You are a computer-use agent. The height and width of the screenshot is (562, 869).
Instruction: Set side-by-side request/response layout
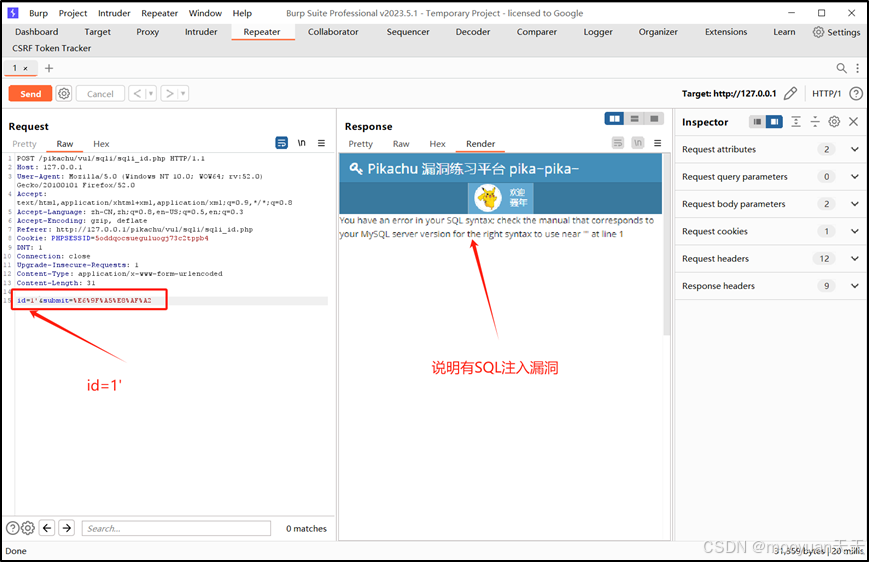click(614, 119)
